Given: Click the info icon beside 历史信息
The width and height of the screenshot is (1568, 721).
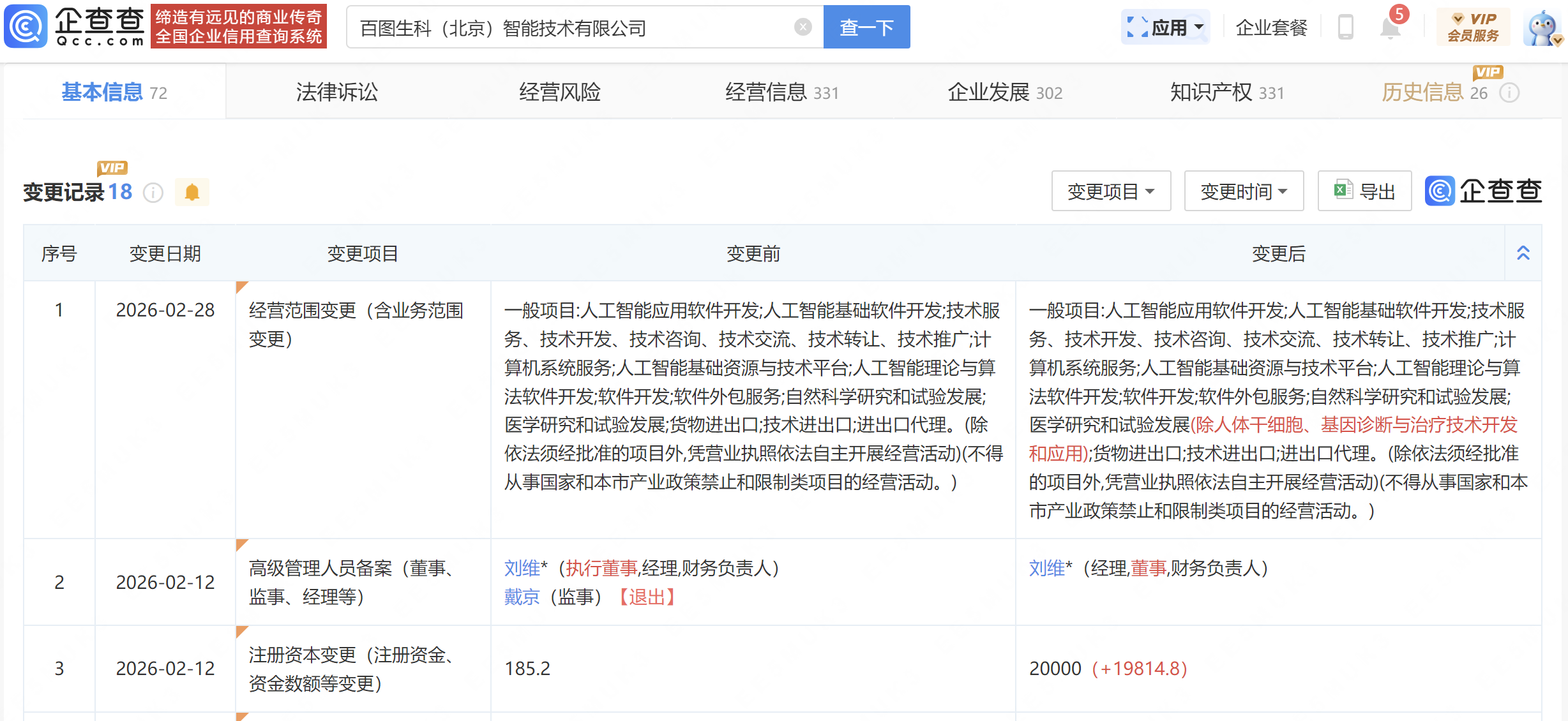Looking at the screenshot, I should click(x=1509, y=93).
